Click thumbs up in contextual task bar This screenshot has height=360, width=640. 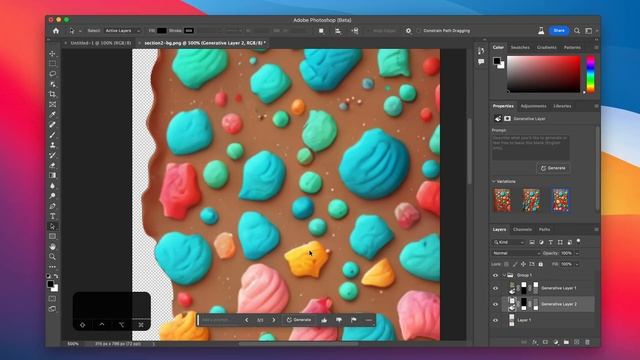pyautogui.click(x=324, y=320)
